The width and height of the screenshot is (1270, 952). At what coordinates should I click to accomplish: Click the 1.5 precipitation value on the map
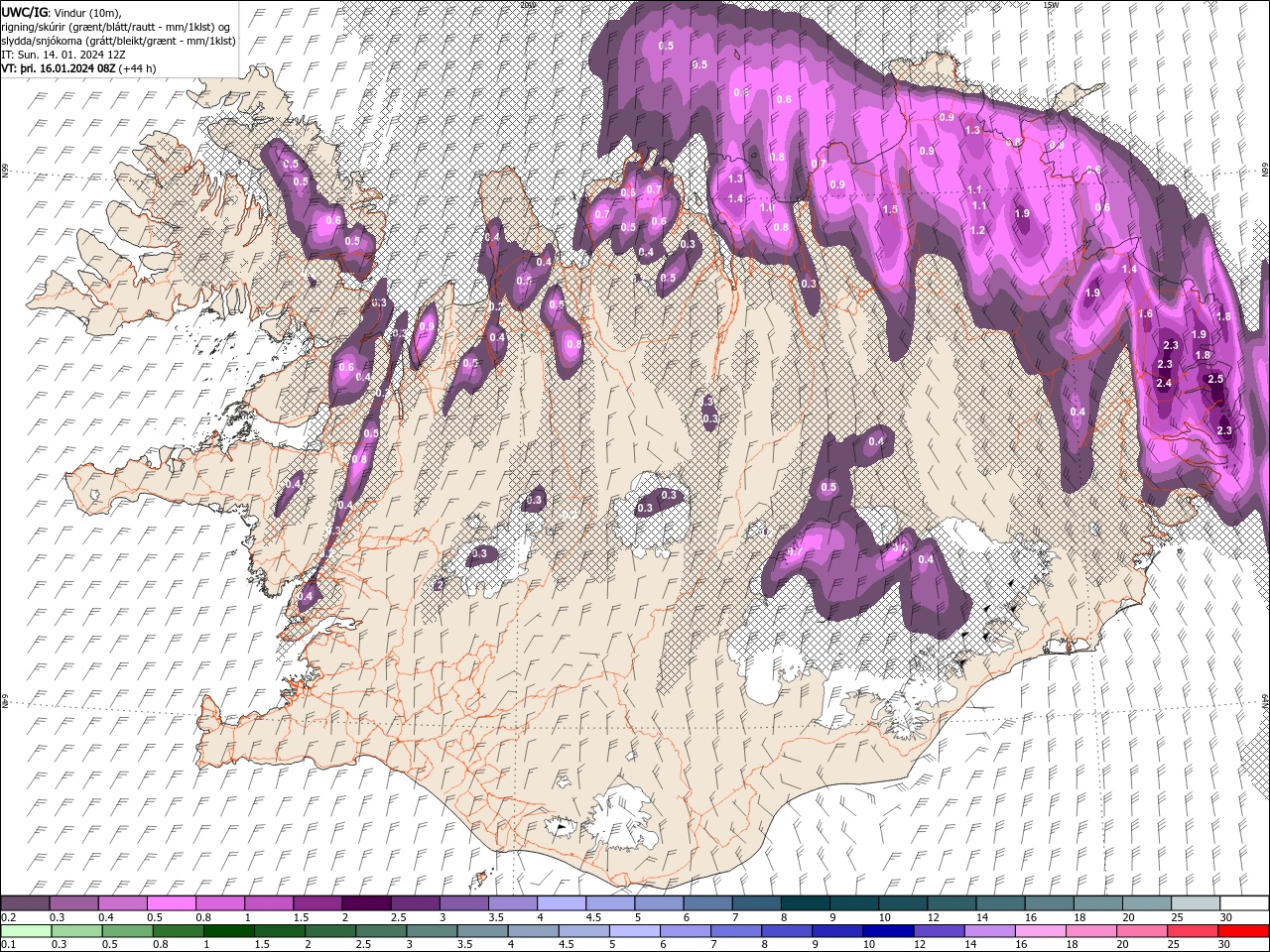(x=890, y=209)
